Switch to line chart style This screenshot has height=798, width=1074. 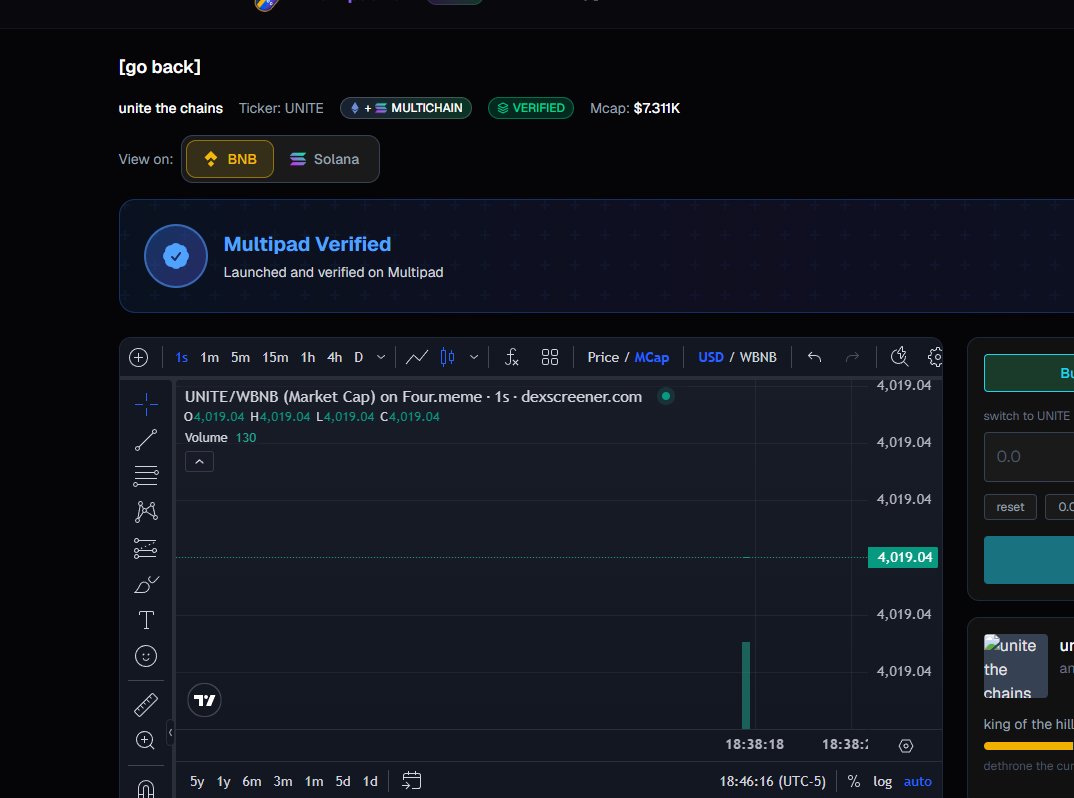click(x=416, y=358)
